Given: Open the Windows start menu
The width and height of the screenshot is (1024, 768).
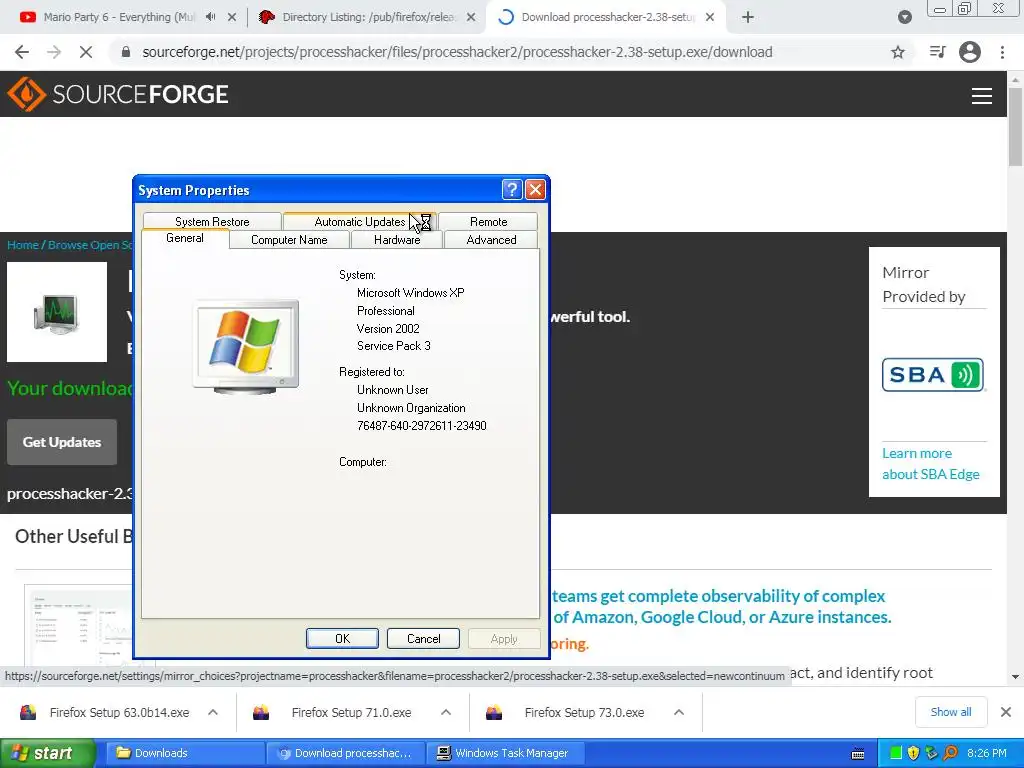Looking at the screenshot, I should coord(48,753).
